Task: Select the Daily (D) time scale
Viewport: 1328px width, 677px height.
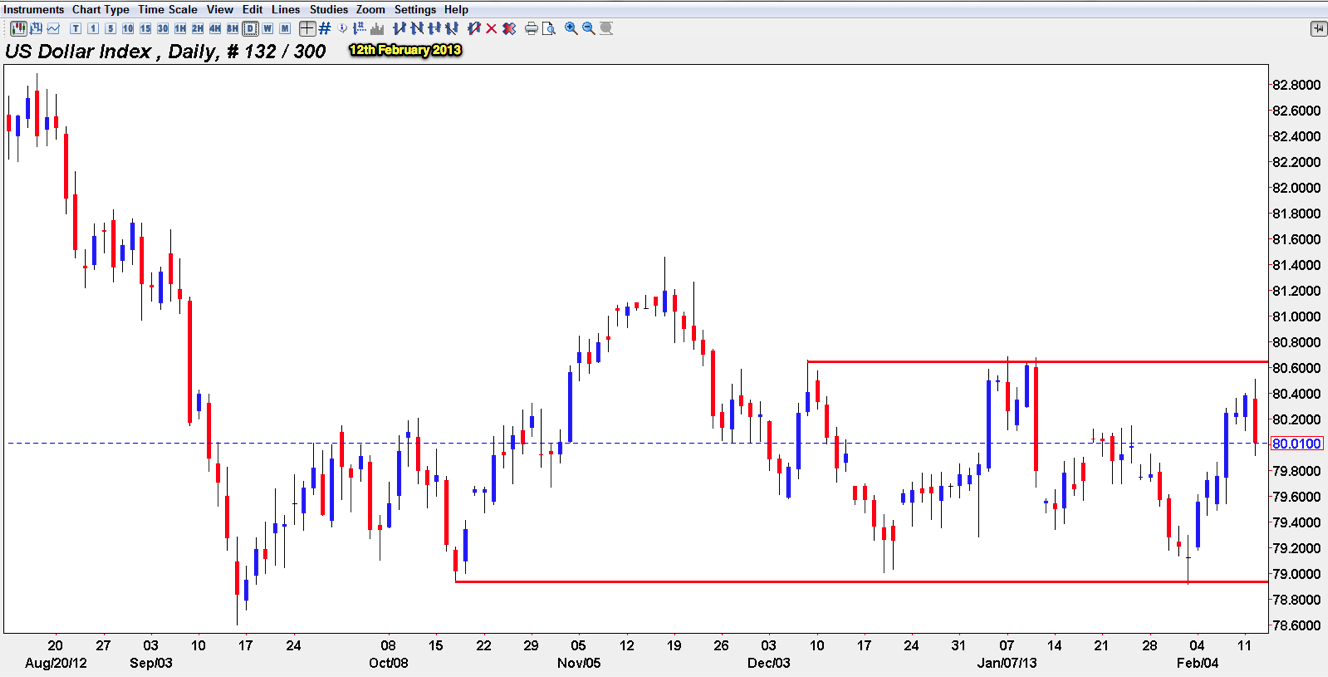Action: 250,28
